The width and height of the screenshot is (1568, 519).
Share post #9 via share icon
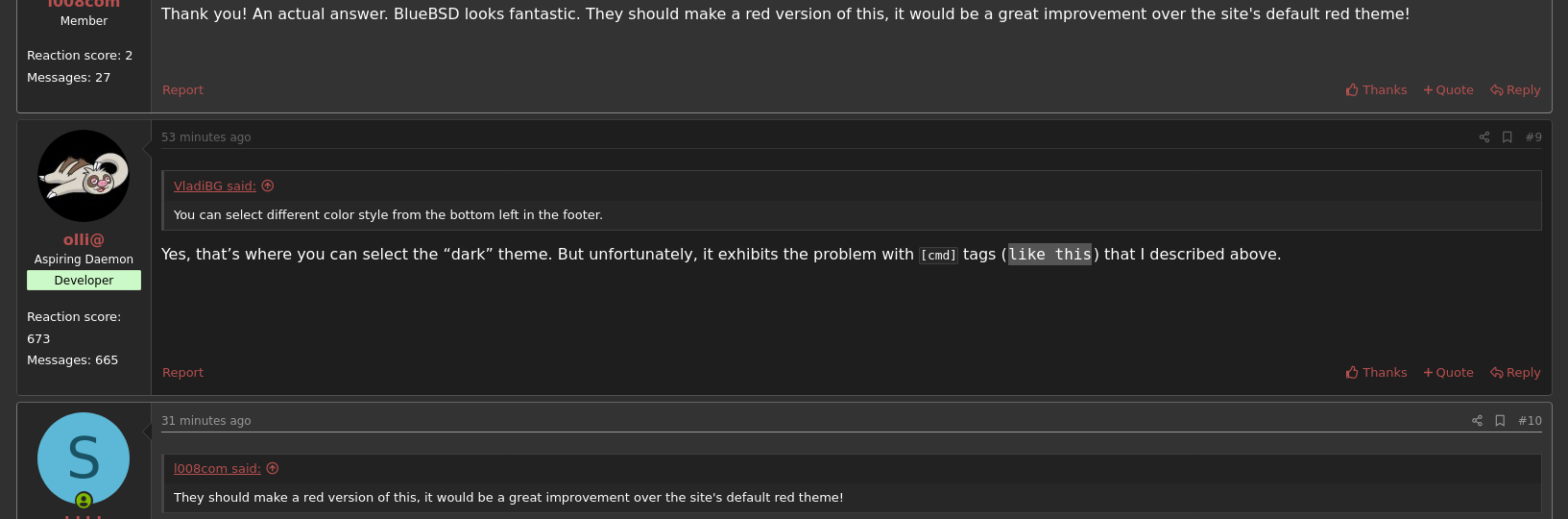coord(1484,137)
